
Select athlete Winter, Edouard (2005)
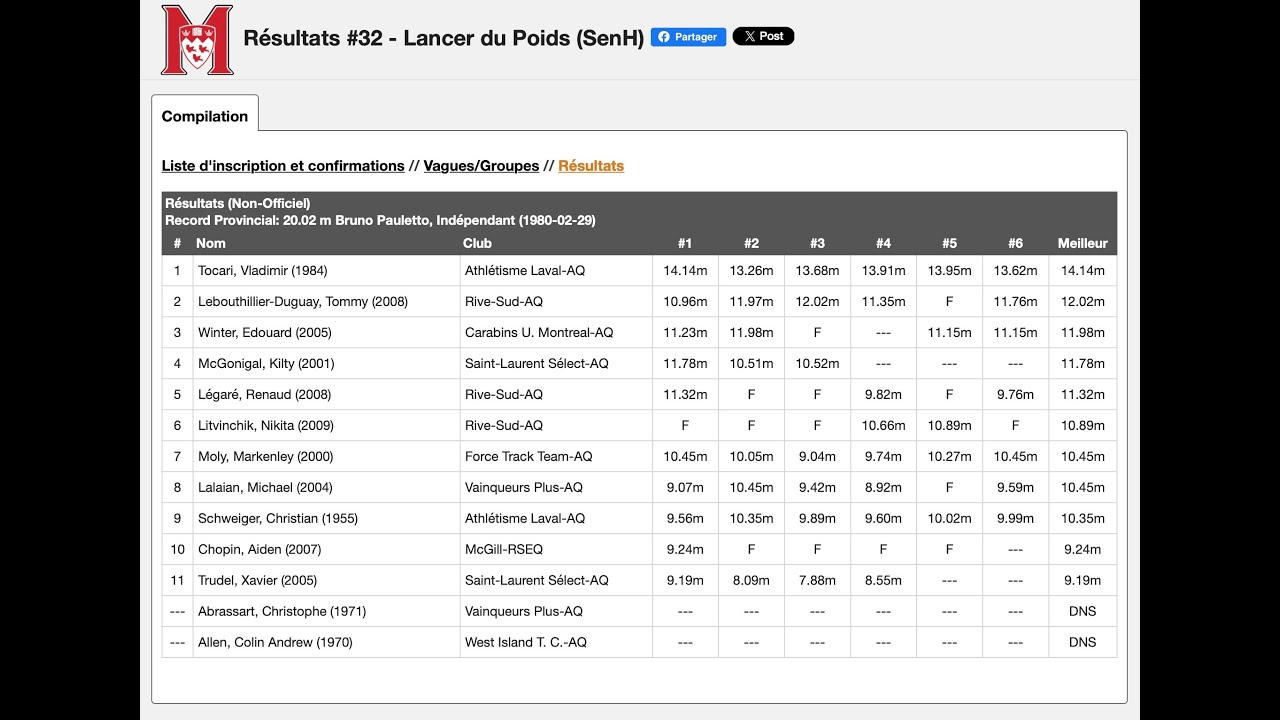(265, 333)
